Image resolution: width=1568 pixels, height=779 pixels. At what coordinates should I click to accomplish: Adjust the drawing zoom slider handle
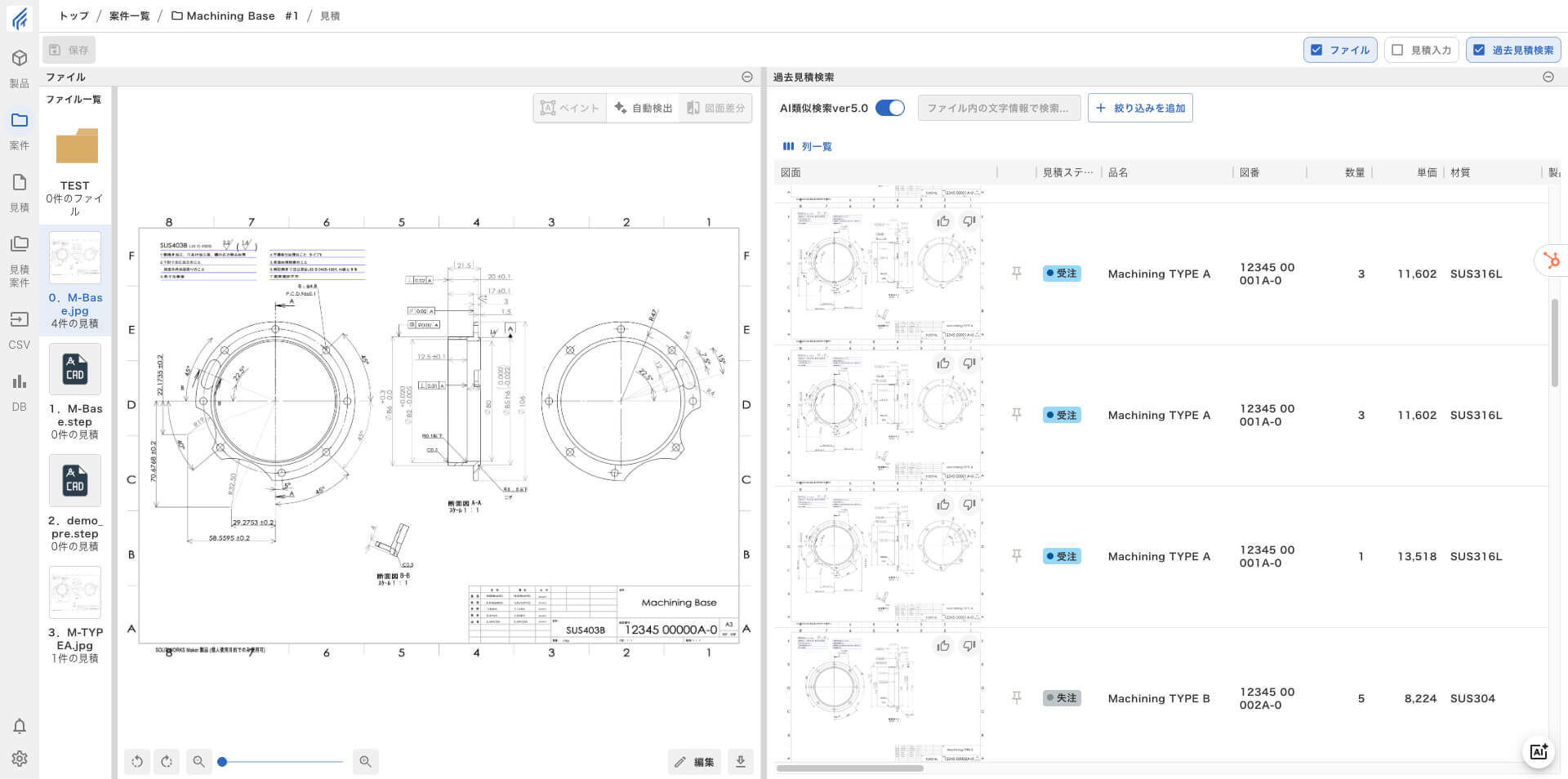[222, 762]
